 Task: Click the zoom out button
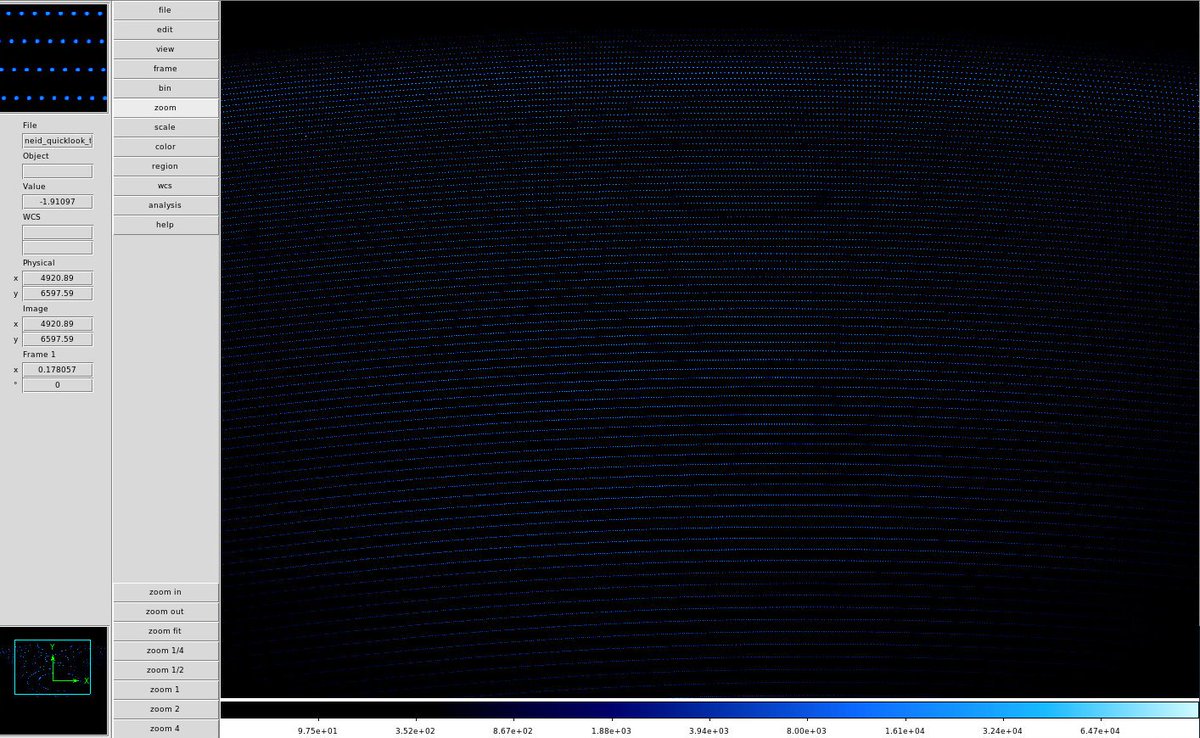pos(165,612)
